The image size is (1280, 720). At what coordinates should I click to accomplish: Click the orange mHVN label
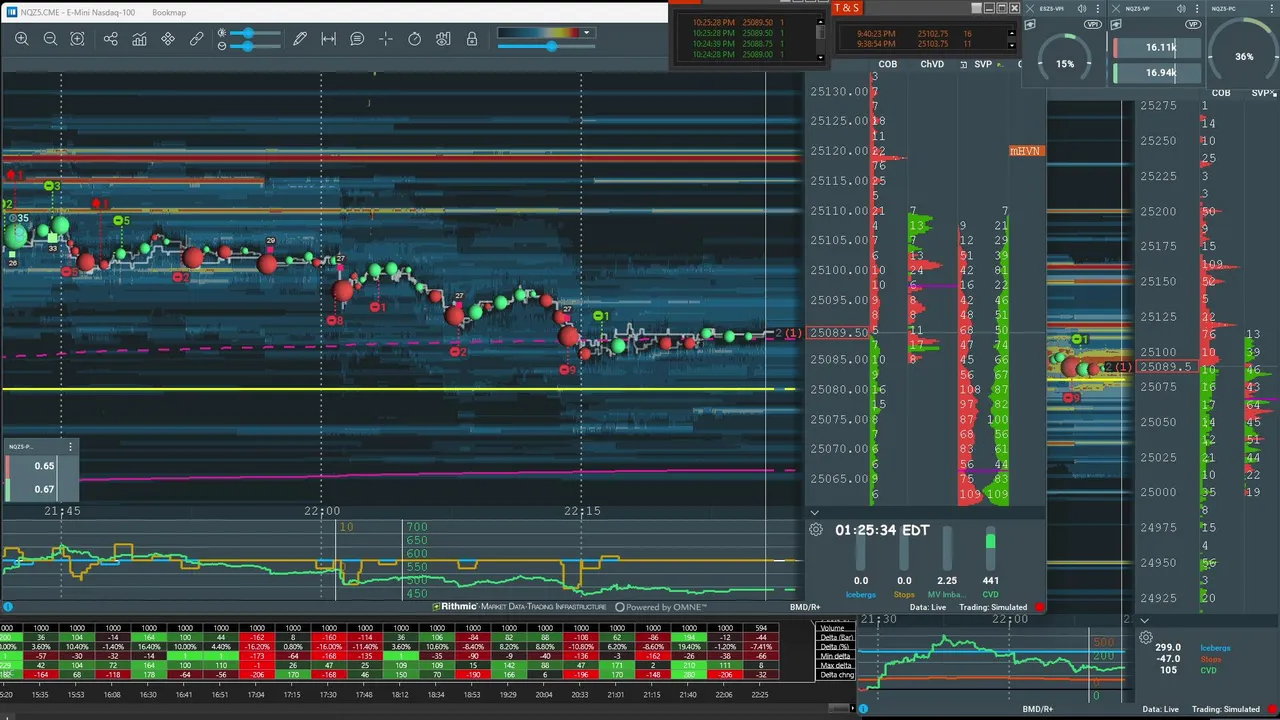(x=1025, y=151)
